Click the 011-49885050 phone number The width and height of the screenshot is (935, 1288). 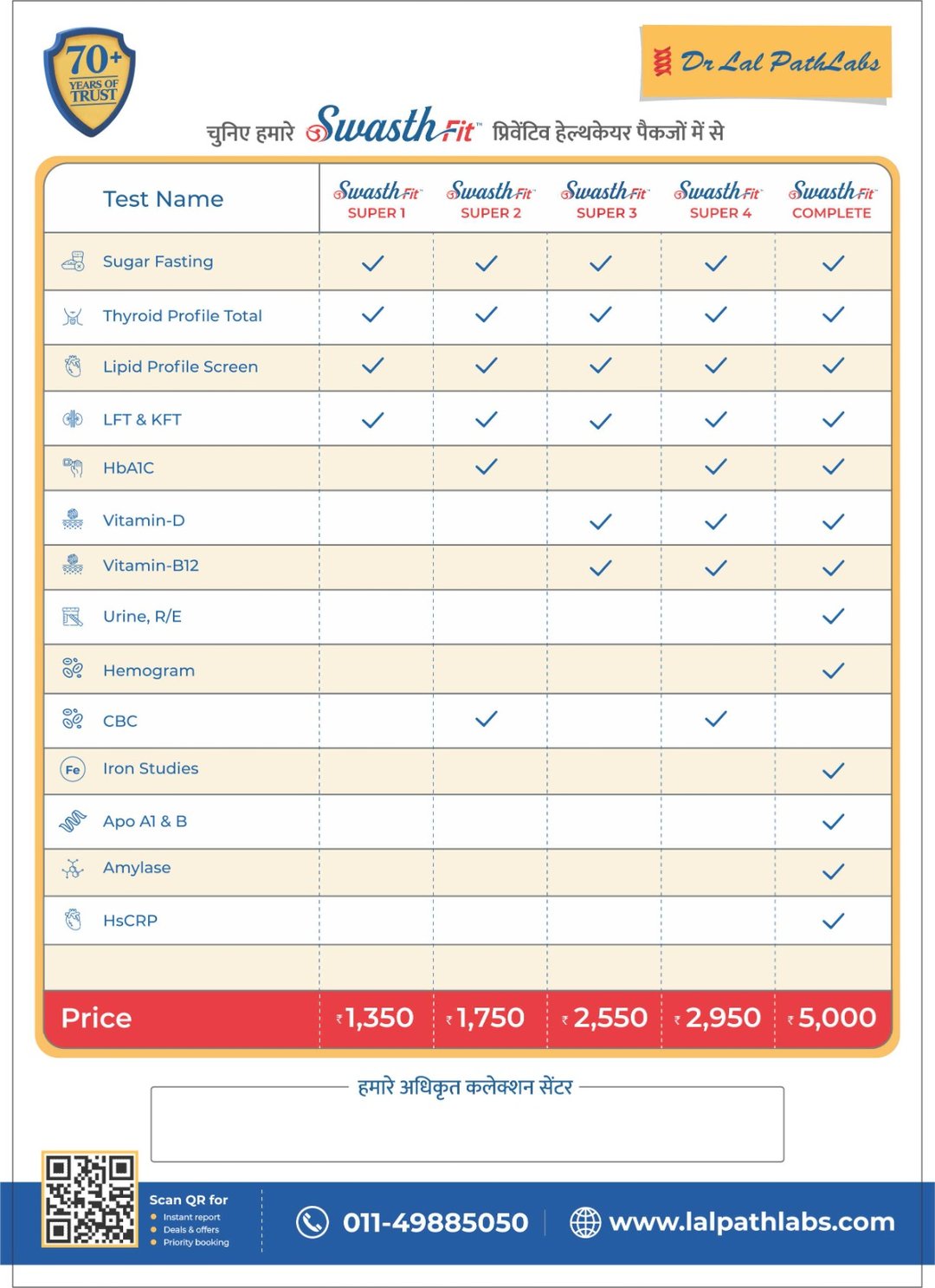click(x=435, y=1222)
